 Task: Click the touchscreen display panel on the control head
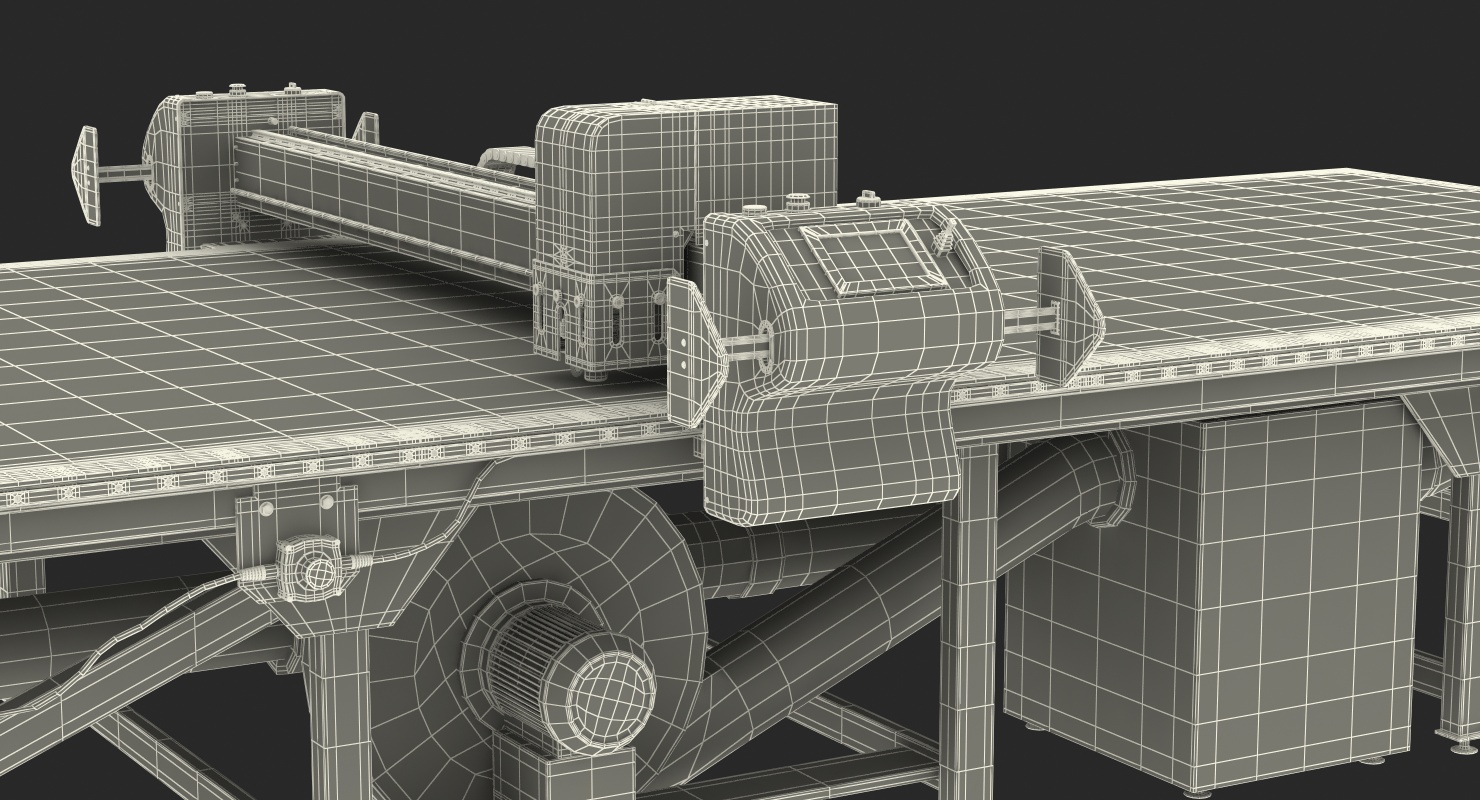coord(874,256)
